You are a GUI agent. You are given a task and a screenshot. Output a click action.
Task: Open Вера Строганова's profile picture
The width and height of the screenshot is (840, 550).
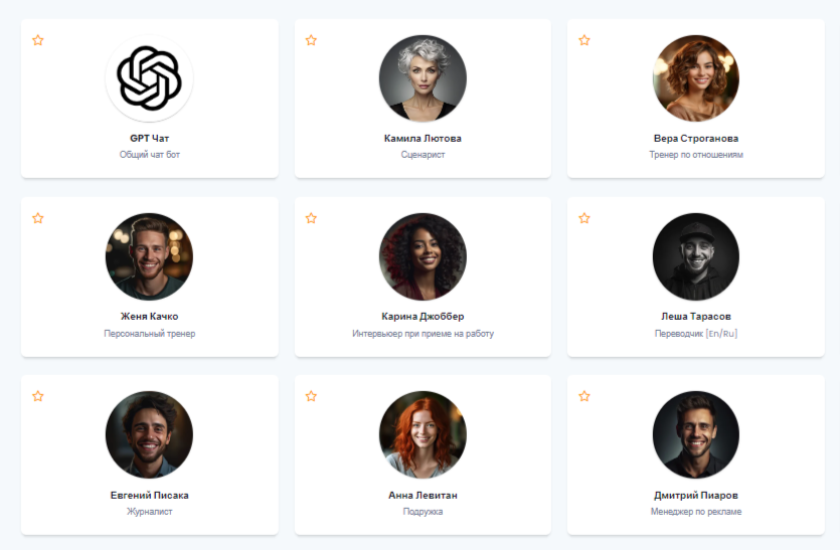coord(696,79)
